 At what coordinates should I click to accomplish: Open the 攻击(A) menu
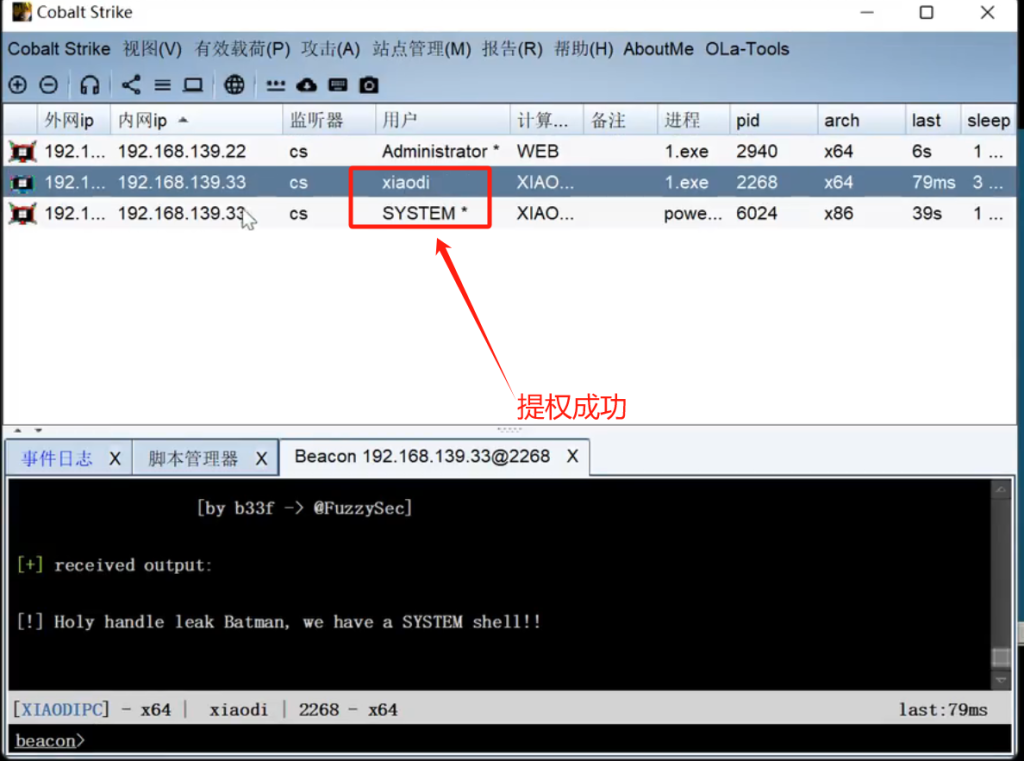pos(330,49)
